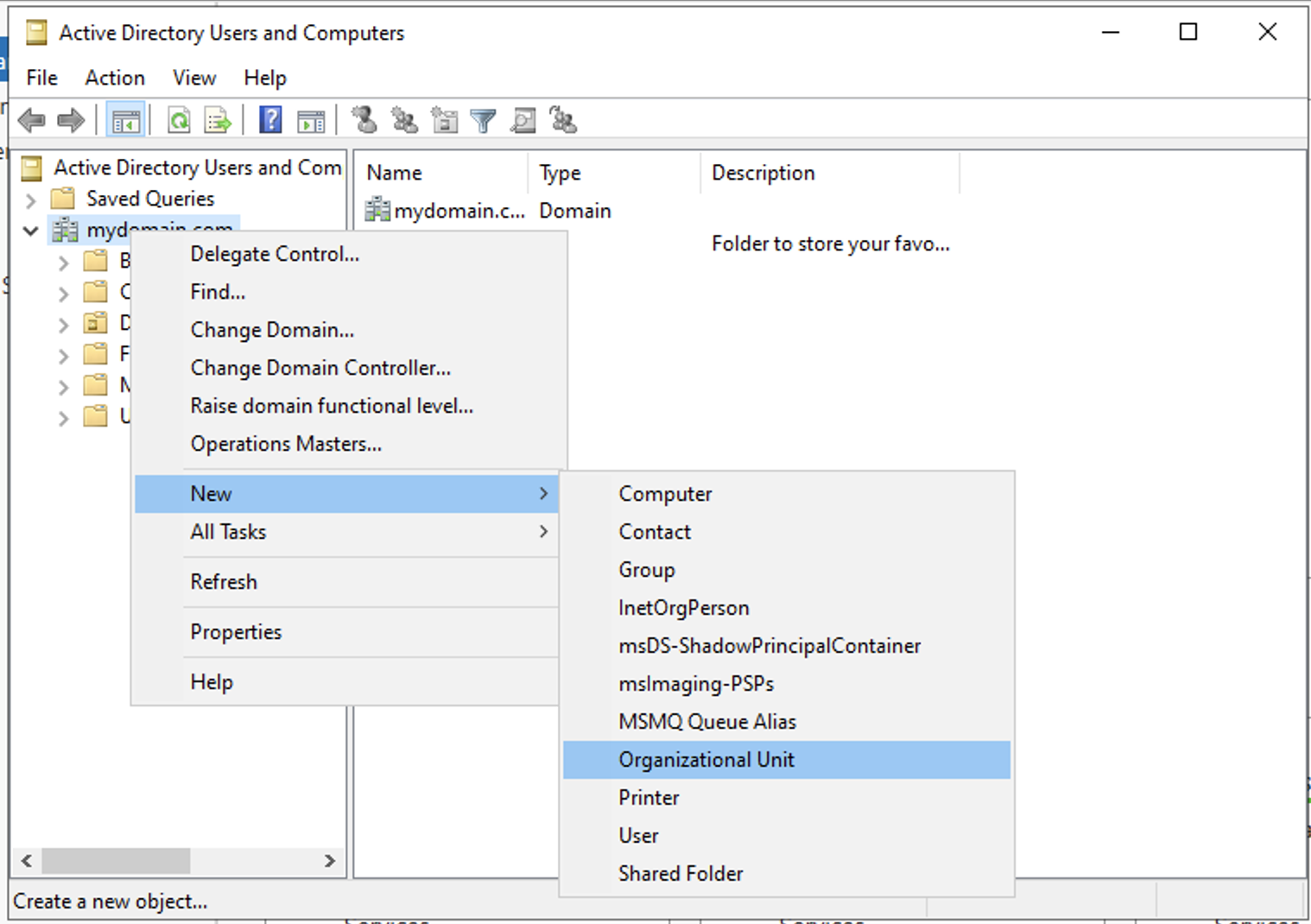Expand the Saved Queries node
This screenshot has width=1311, height=924.
tap(31, 200)
